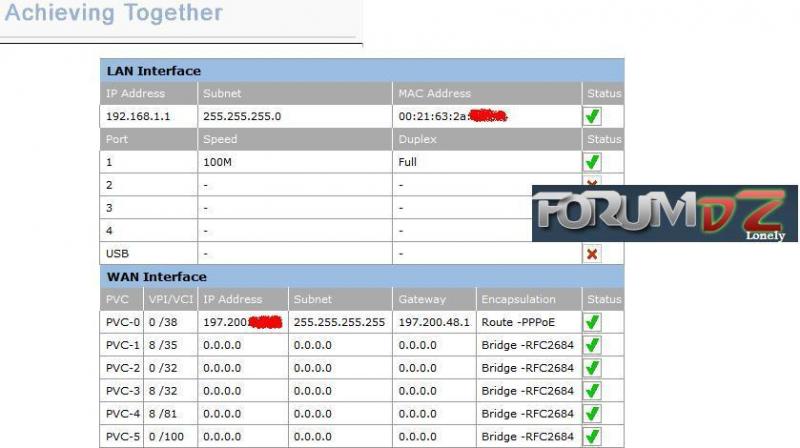This screenshot has height=448, width=800.
Task: Click the green status check for PVC-3
Action: pyautogui.click(x=592, y=391)
